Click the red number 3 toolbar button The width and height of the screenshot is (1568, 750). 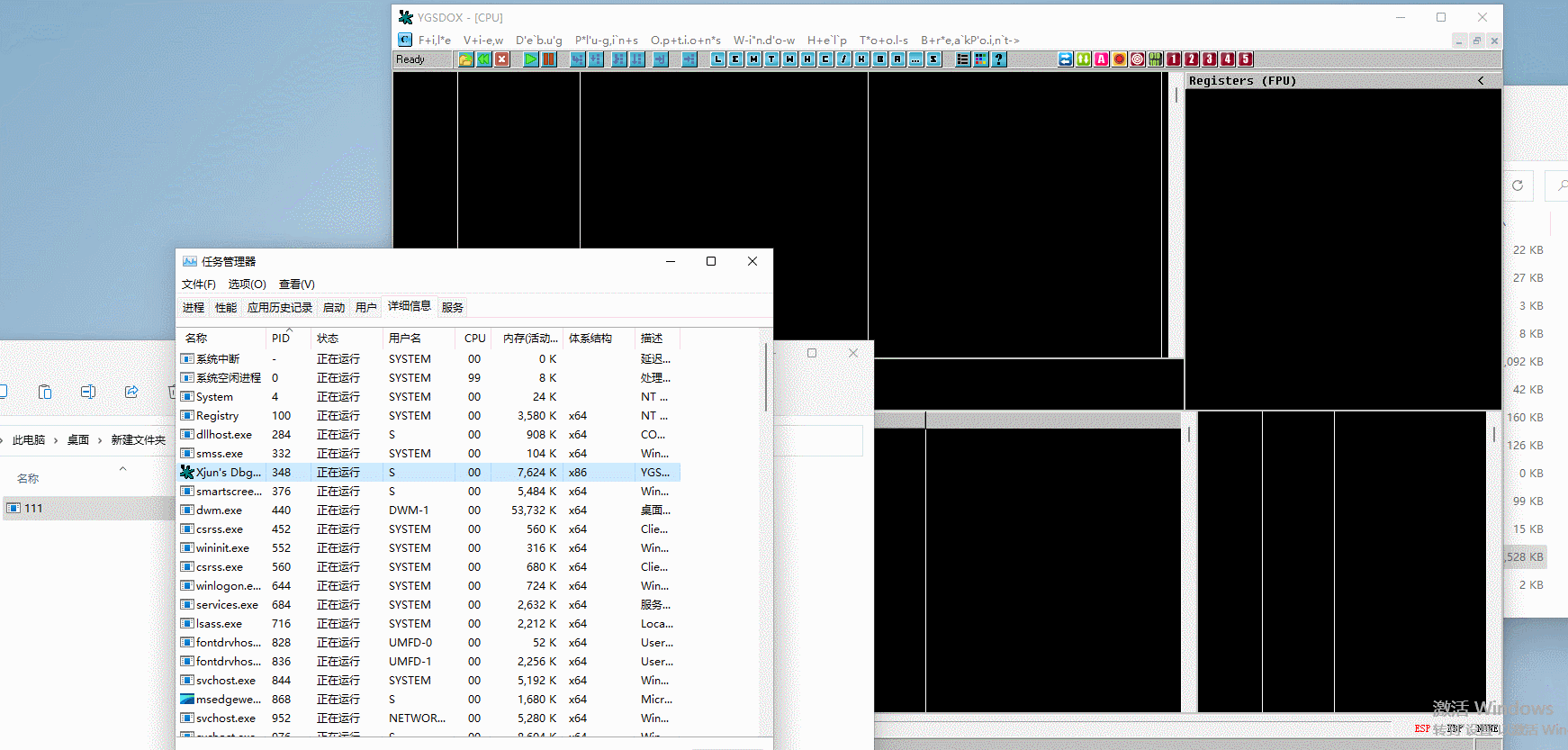[1210, 59]
